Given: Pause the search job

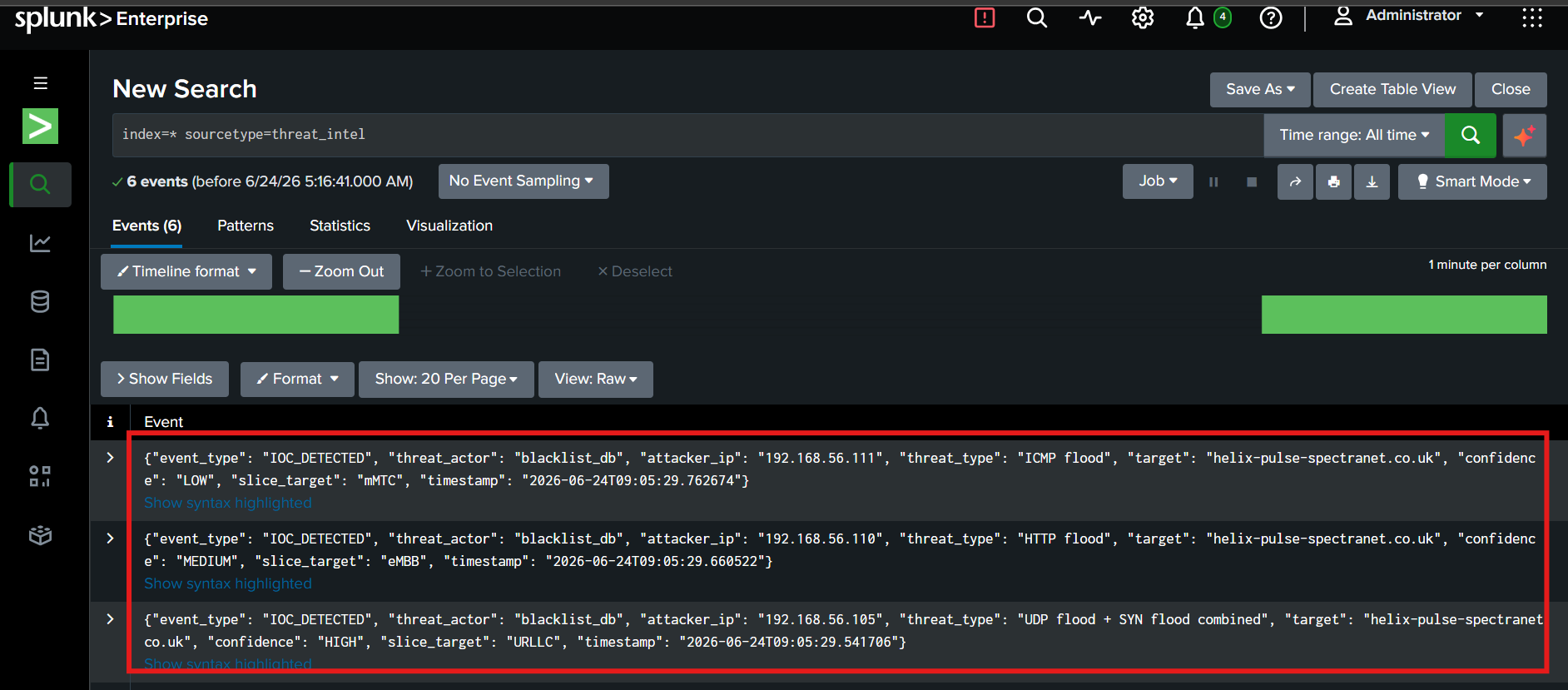Looking at the screenshot, I should 1213,181.
